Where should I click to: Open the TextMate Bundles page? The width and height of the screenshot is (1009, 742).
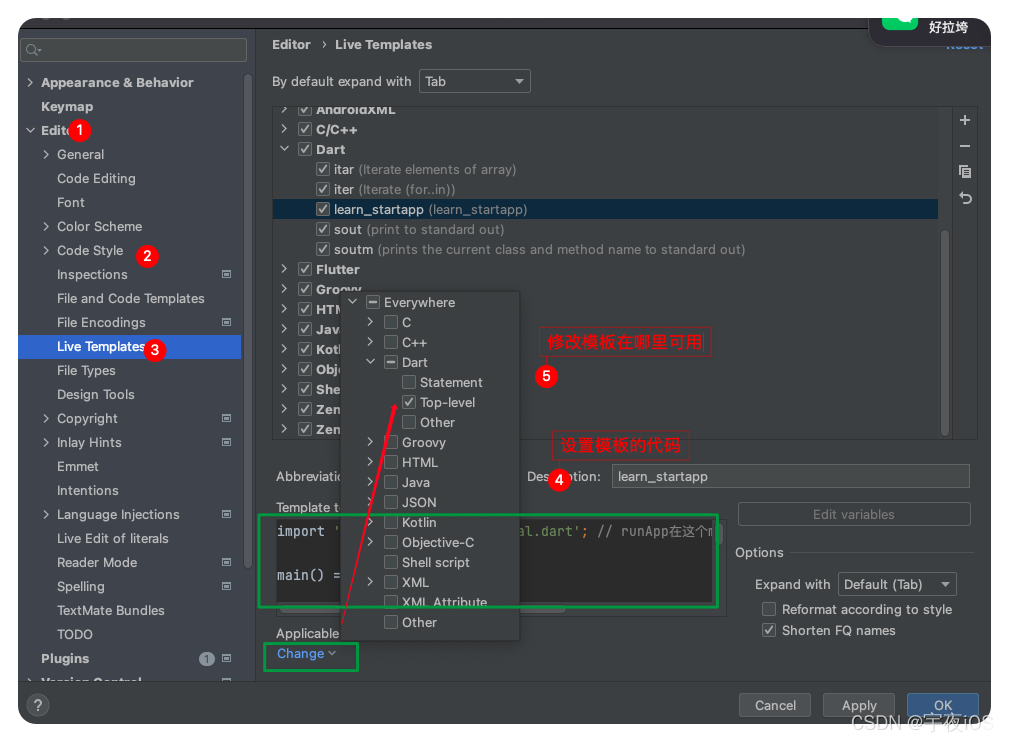pos(111,611)
